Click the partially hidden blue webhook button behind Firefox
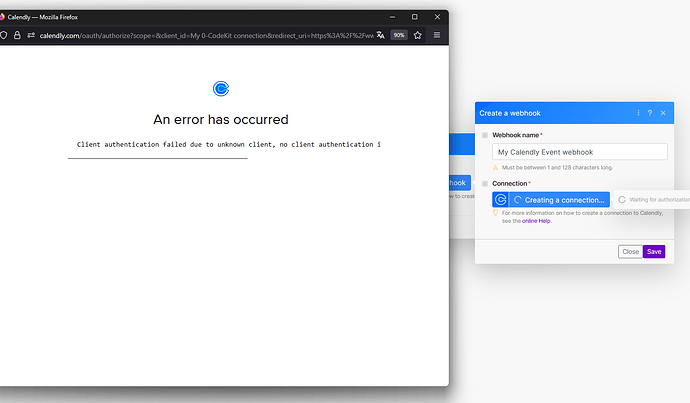690x403 pixels. [460, 183]
